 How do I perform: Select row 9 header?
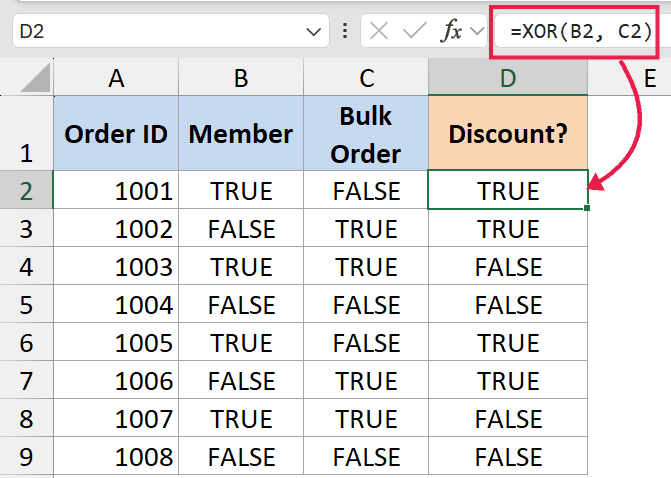point(27,456)
